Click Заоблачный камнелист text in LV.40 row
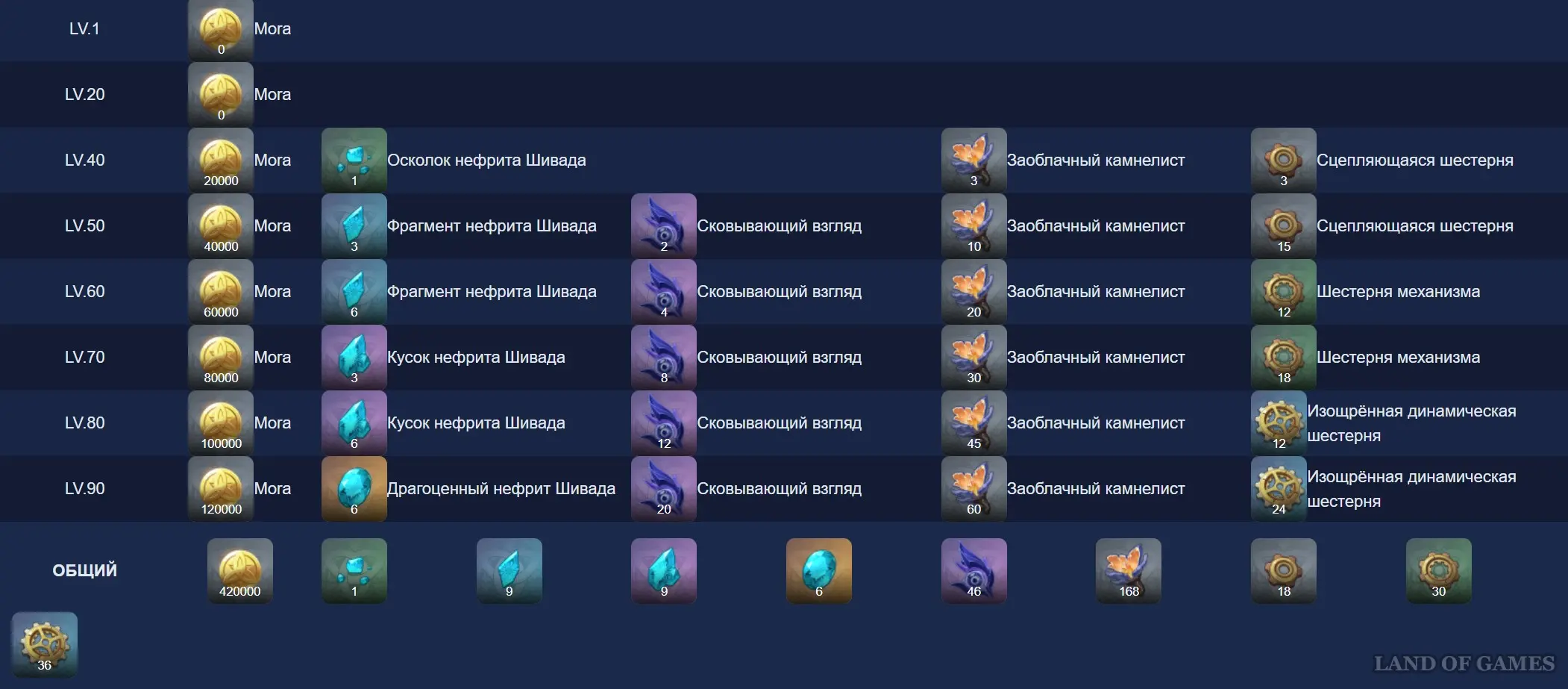The width and height of the screenshot is (1568, 689). coord(1096,160)
